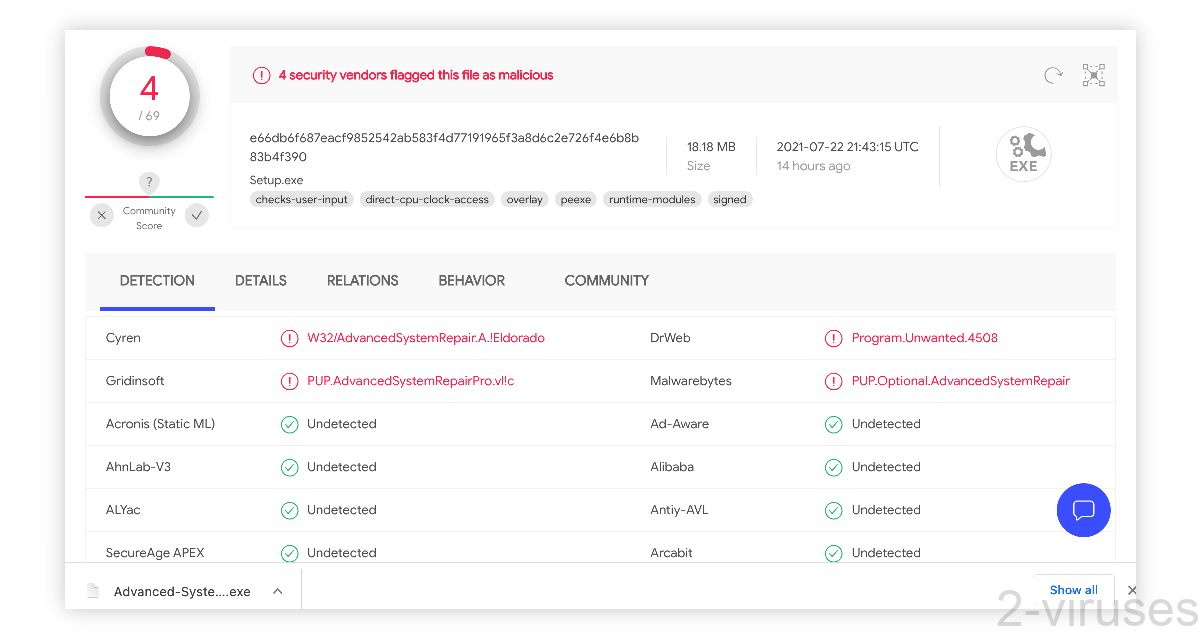Click the community score question mark icon
Screen dimensions: 1200x637
(149, 182)
